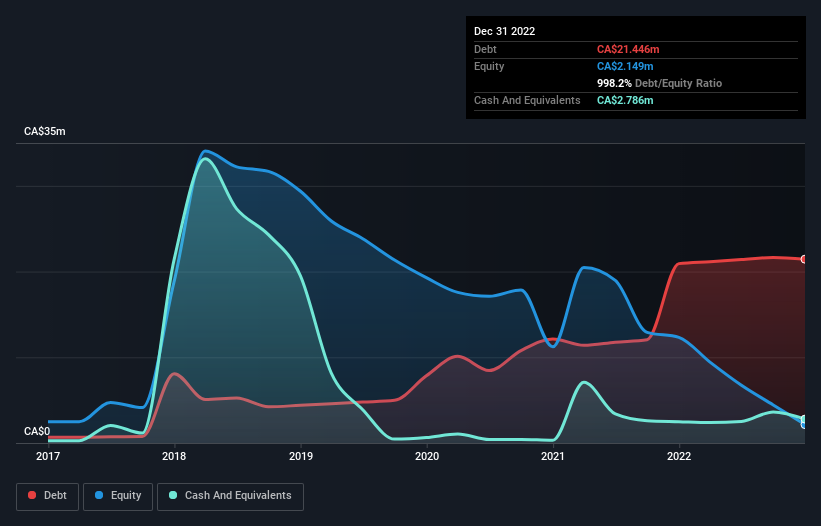The image size is (821, 526).
Task: Select the 2019 x-axis label
Action: [301, 456]
